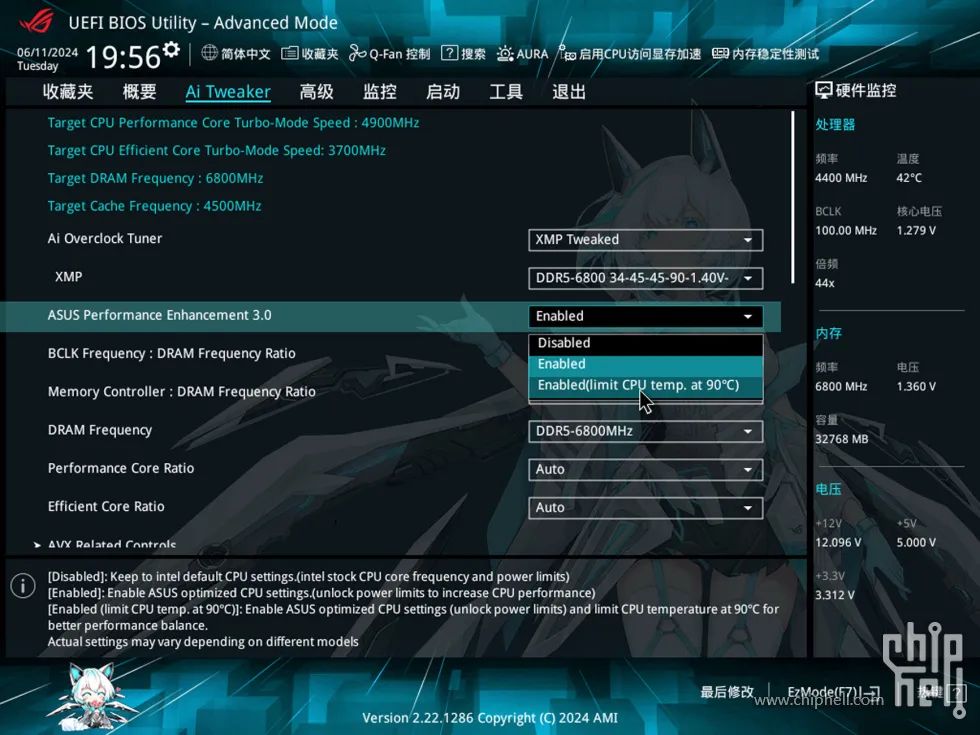Switch to the 启动 tab
The image size is (980, 735).
442,92
